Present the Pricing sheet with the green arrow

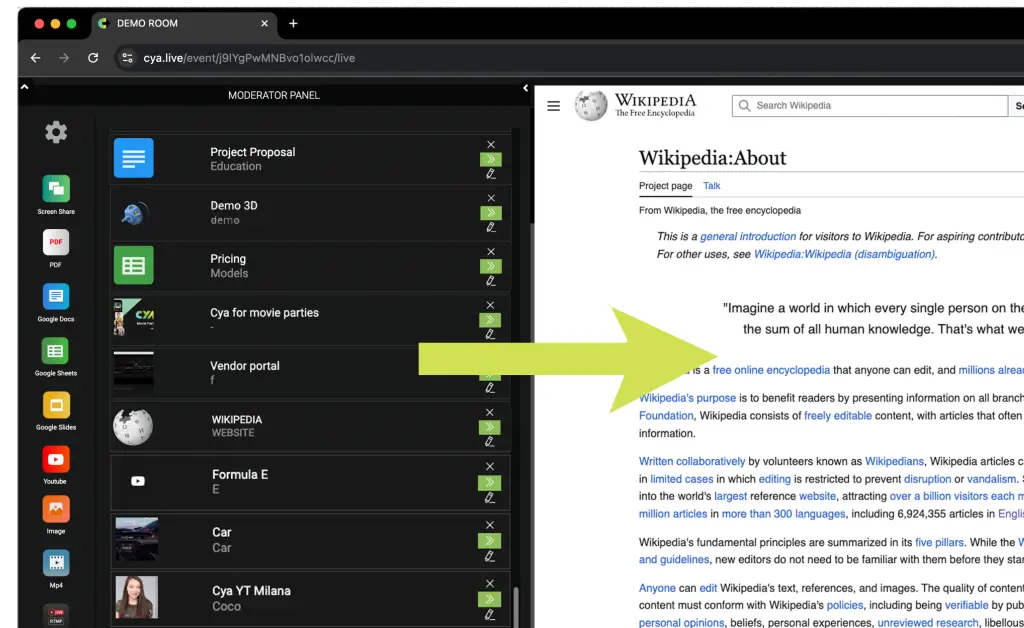[x=490, y=266]
